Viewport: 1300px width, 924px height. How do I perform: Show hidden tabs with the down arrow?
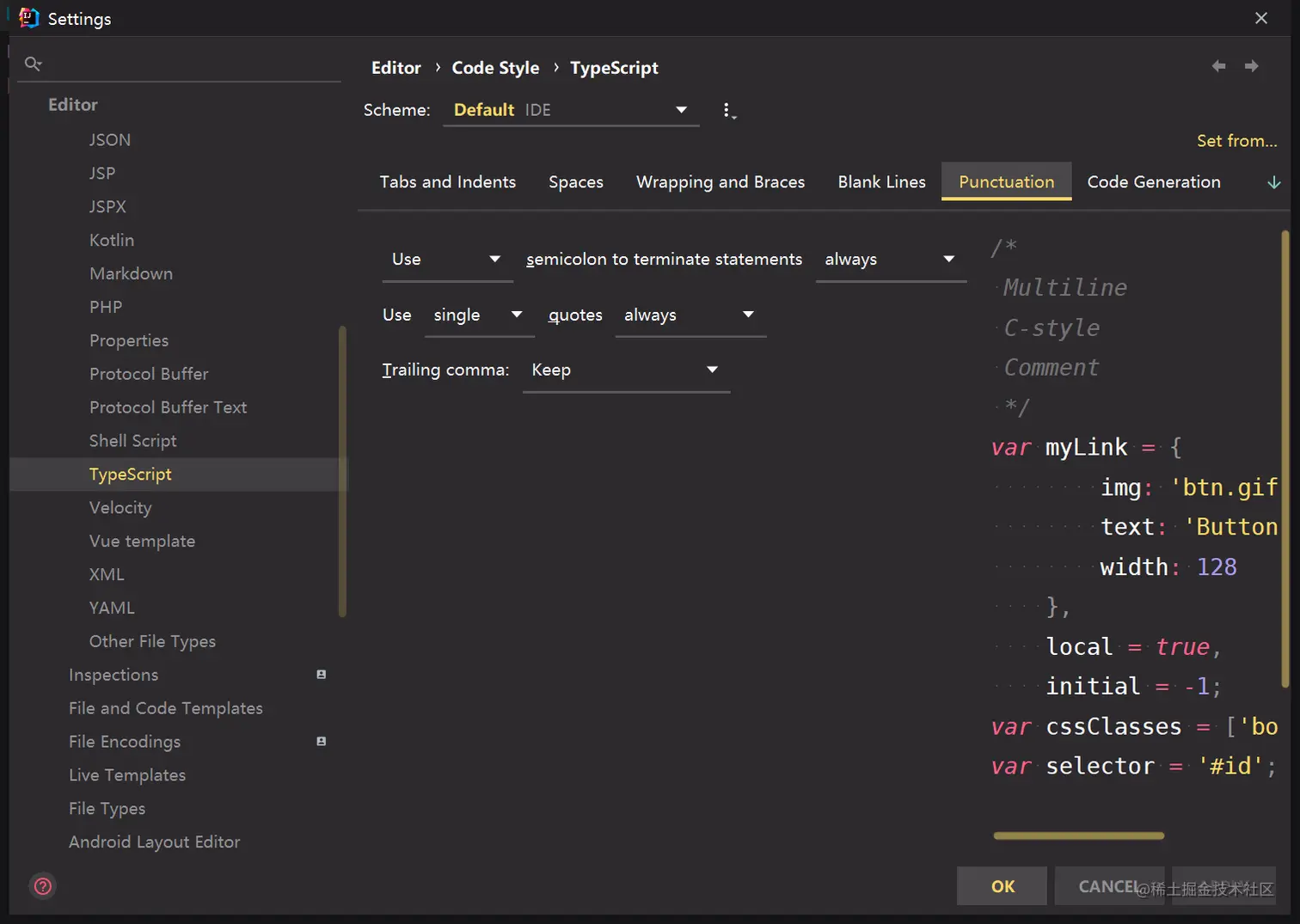pos(1273,182)
